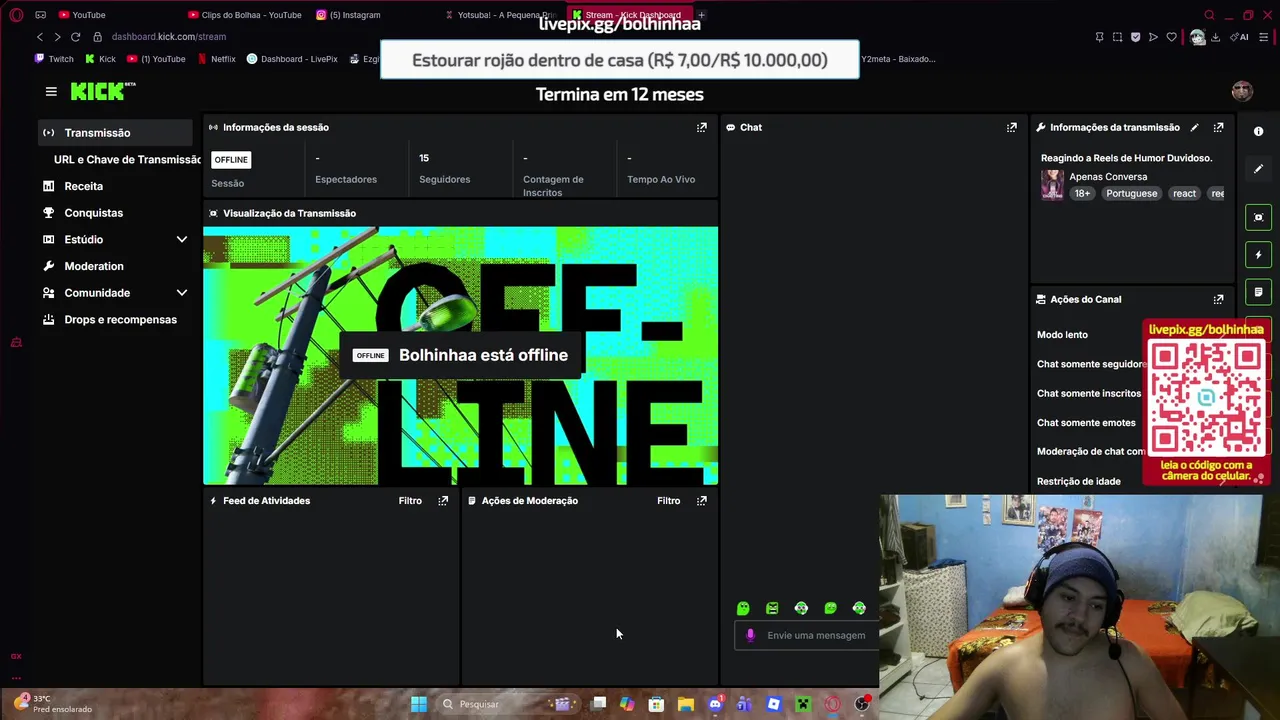
Task: Click the weather widget on taskbar
Action: point(54,704)
